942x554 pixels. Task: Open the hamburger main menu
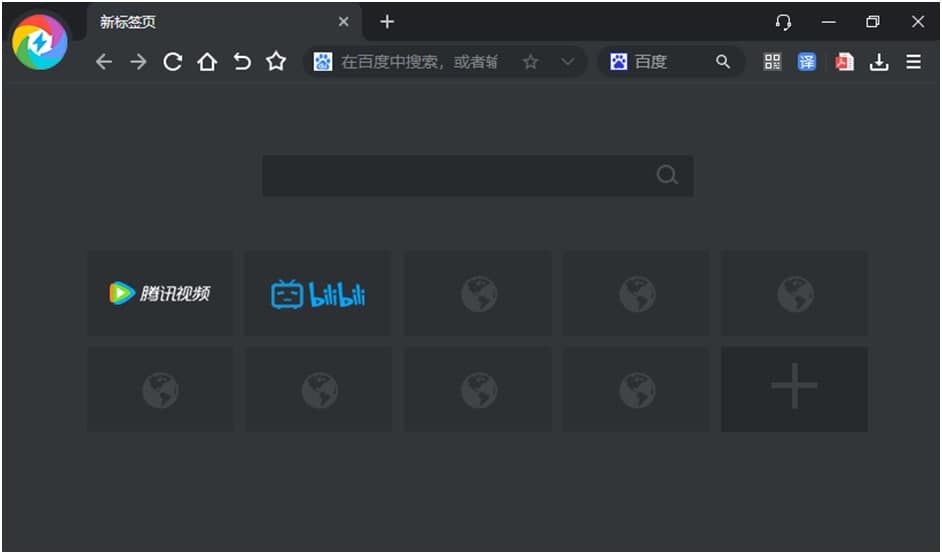tap(913, 61)
